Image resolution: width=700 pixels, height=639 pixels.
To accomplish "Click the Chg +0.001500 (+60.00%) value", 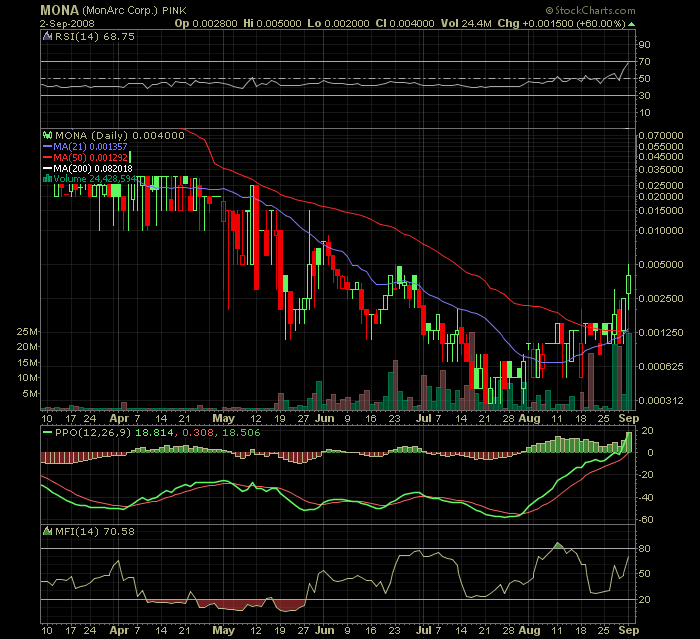I will pos(573,21).
